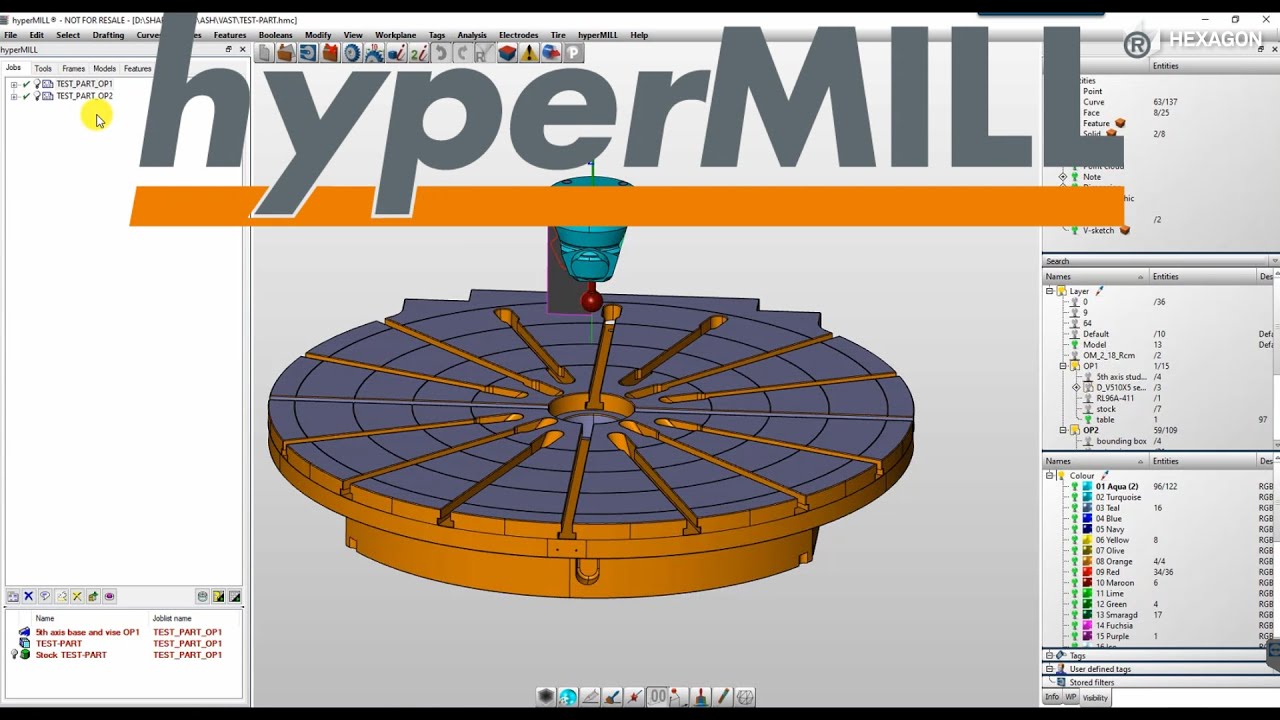Expand the TEST_PART_OP2 joblist tree node
Image resolution: width=1280 pixels, height=720 pixels.
(14, 96)
